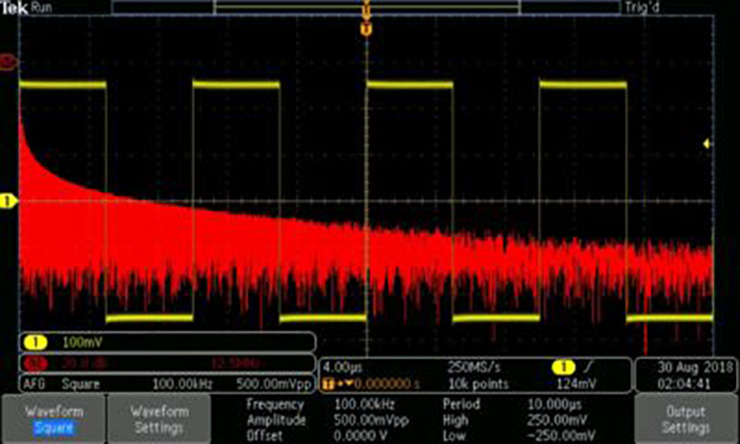This screenshot has width=740, height=444.
Task: Click the Offset label
Action: pos(265,436)
